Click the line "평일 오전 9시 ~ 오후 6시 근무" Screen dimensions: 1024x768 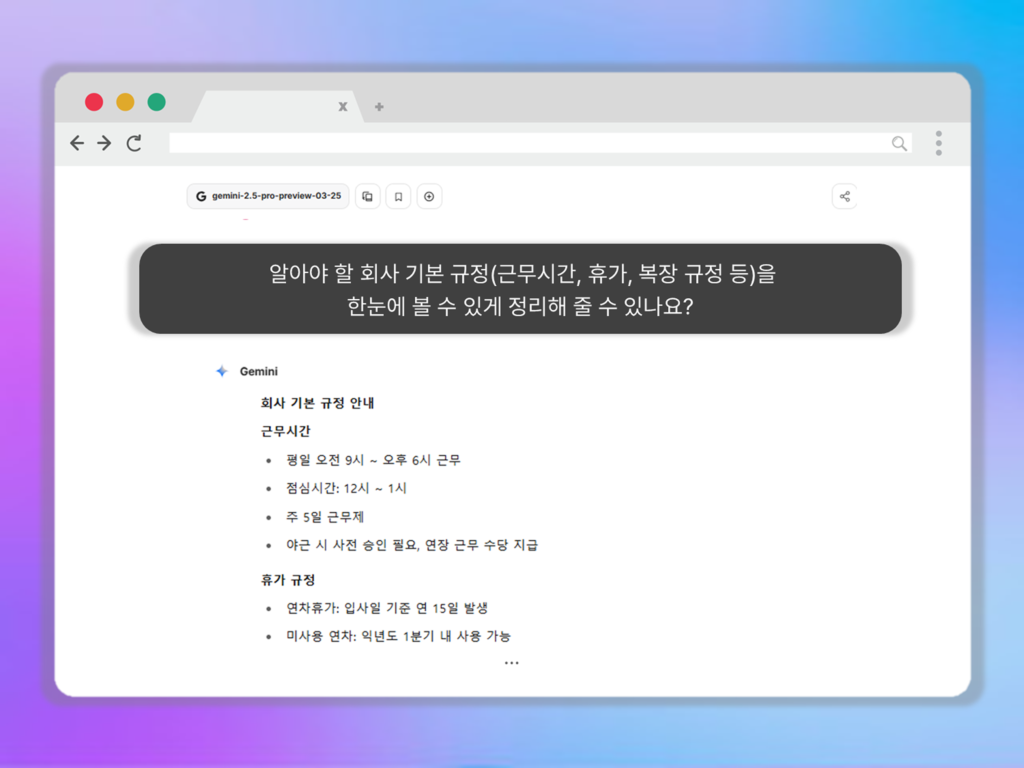click(374, 460)
